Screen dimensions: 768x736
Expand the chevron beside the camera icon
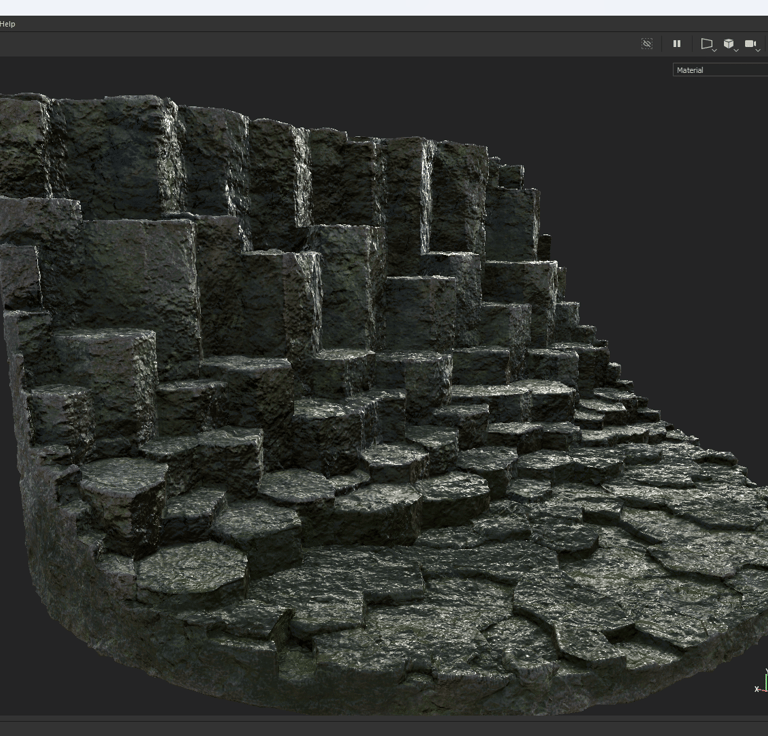759,49
